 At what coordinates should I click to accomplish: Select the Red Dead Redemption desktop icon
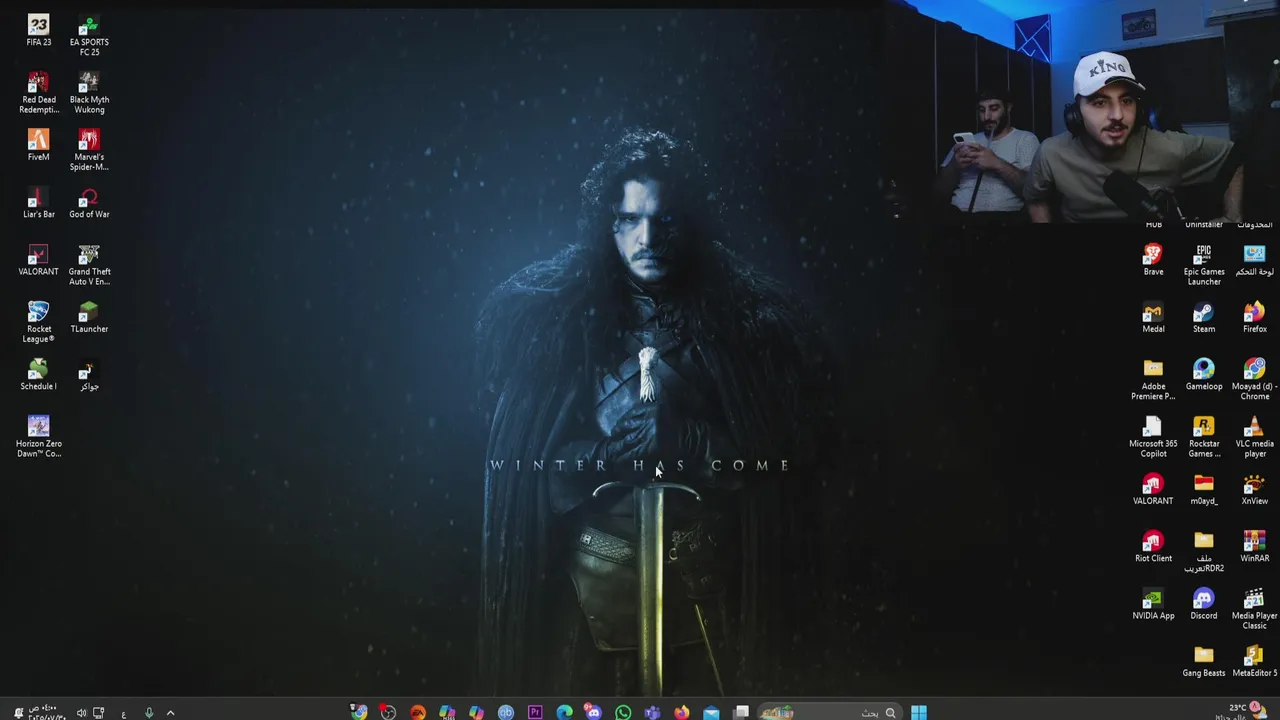click(x=38, y=92)
